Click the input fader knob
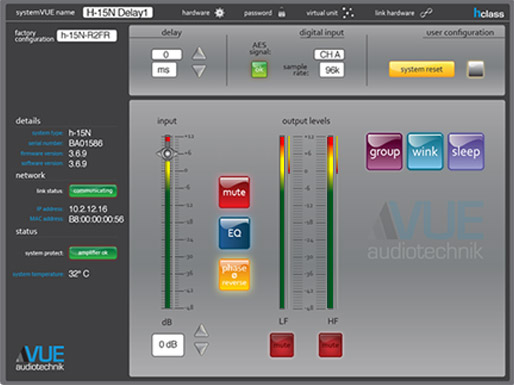The image size is (514, 385). 167,153
